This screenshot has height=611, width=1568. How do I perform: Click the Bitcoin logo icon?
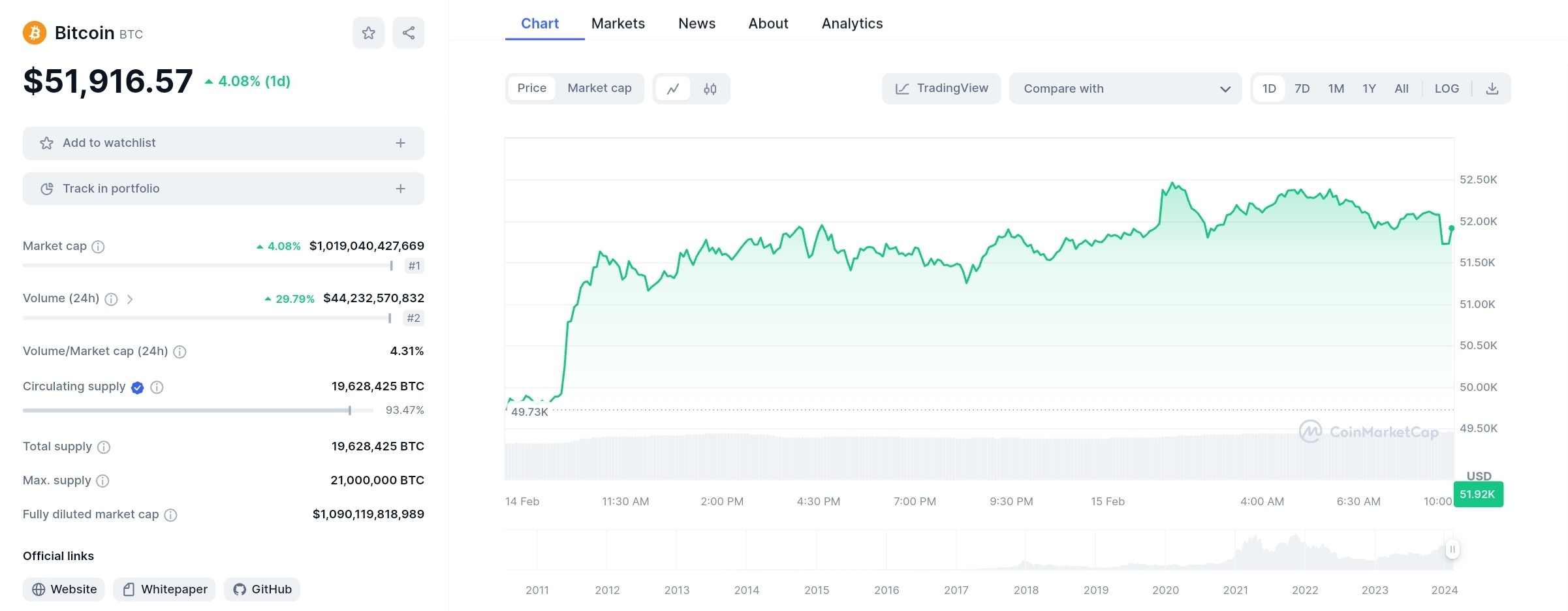pos(35,33)
